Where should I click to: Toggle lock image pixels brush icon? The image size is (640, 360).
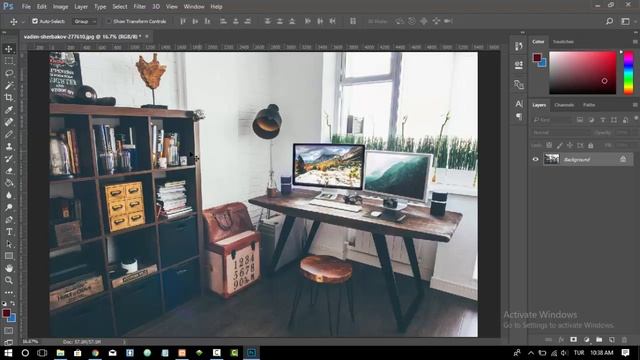(x=560, y=145)
